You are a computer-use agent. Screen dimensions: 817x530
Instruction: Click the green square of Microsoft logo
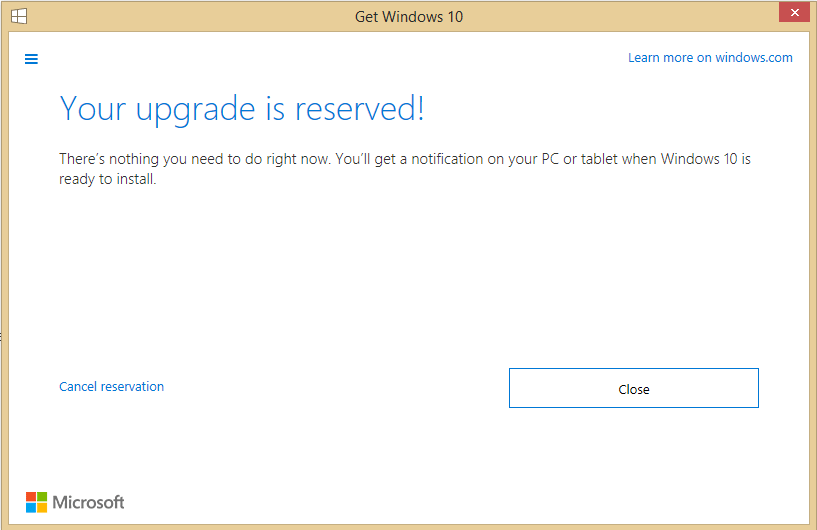click(42, 497)
